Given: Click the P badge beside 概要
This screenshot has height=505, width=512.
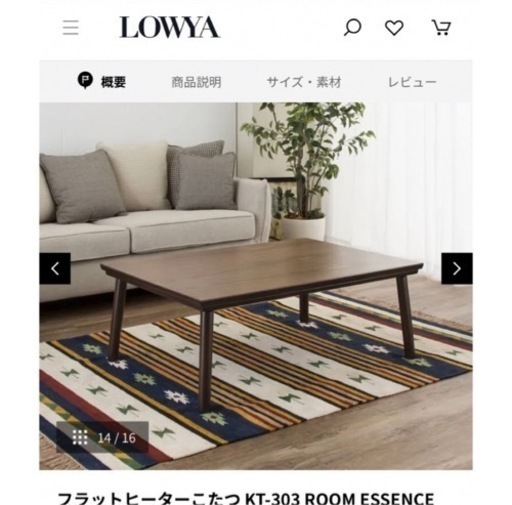Looking at the screenshot, I should click(85, 81).
